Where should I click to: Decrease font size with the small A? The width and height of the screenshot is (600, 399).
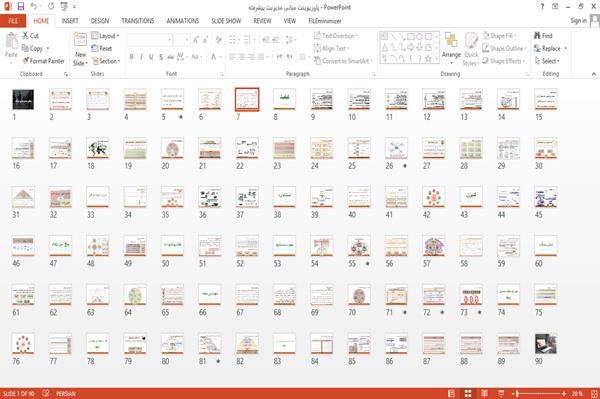click(x=205, y=40)
